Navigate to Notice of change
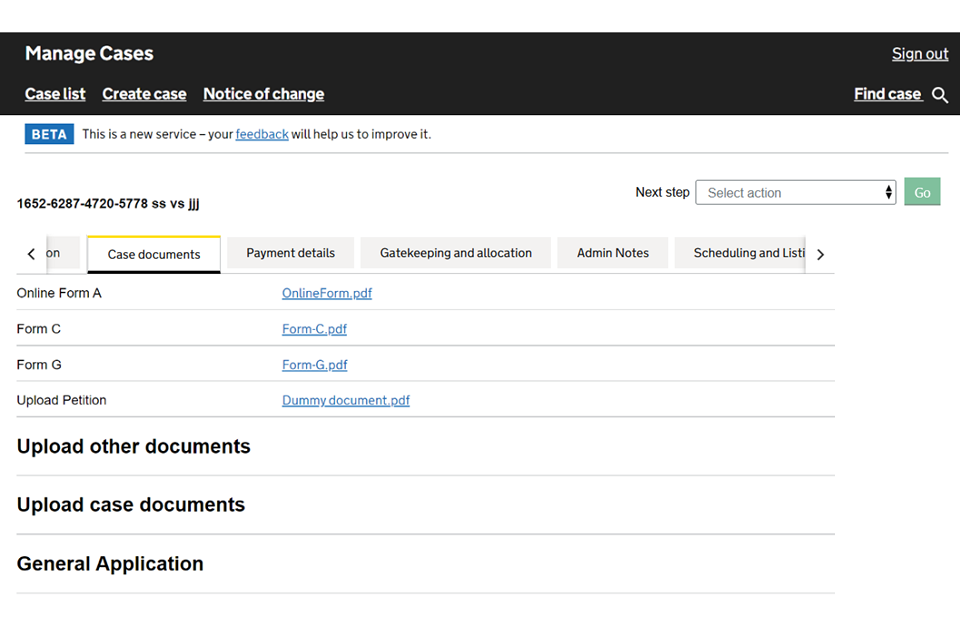 click(x=263, y=94)
